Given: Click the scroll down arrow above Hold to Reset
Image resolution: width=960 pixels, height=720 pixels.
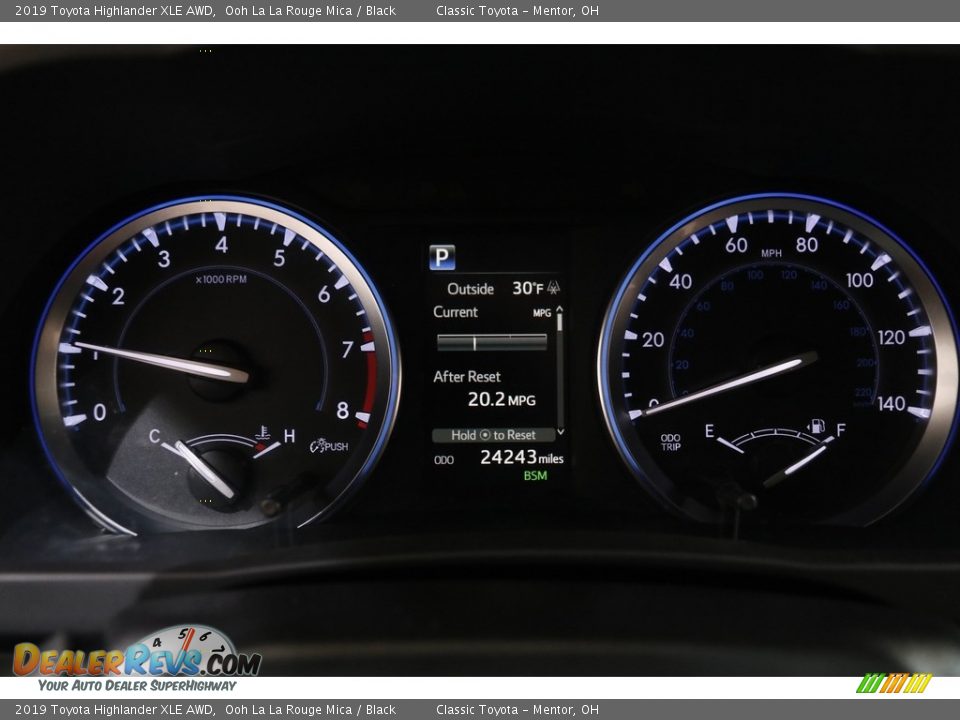Looking at the screenshot, I should [x=559, y=431].
